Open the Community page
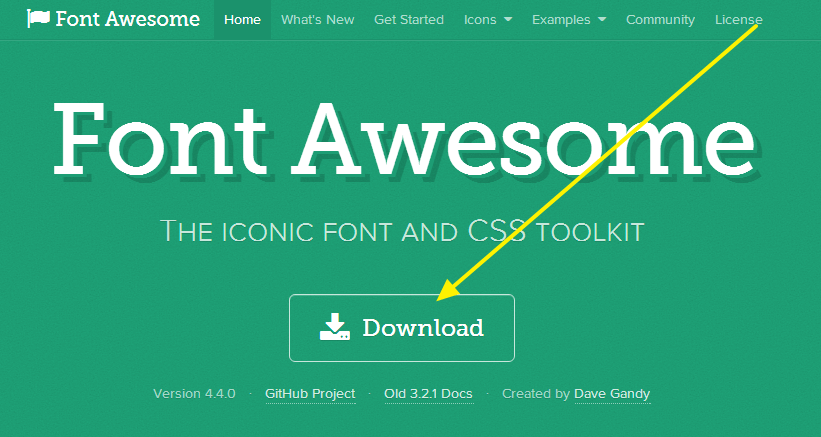Image resolution: width=821 pixels, height=437 pixels. (x=660, y=20)
